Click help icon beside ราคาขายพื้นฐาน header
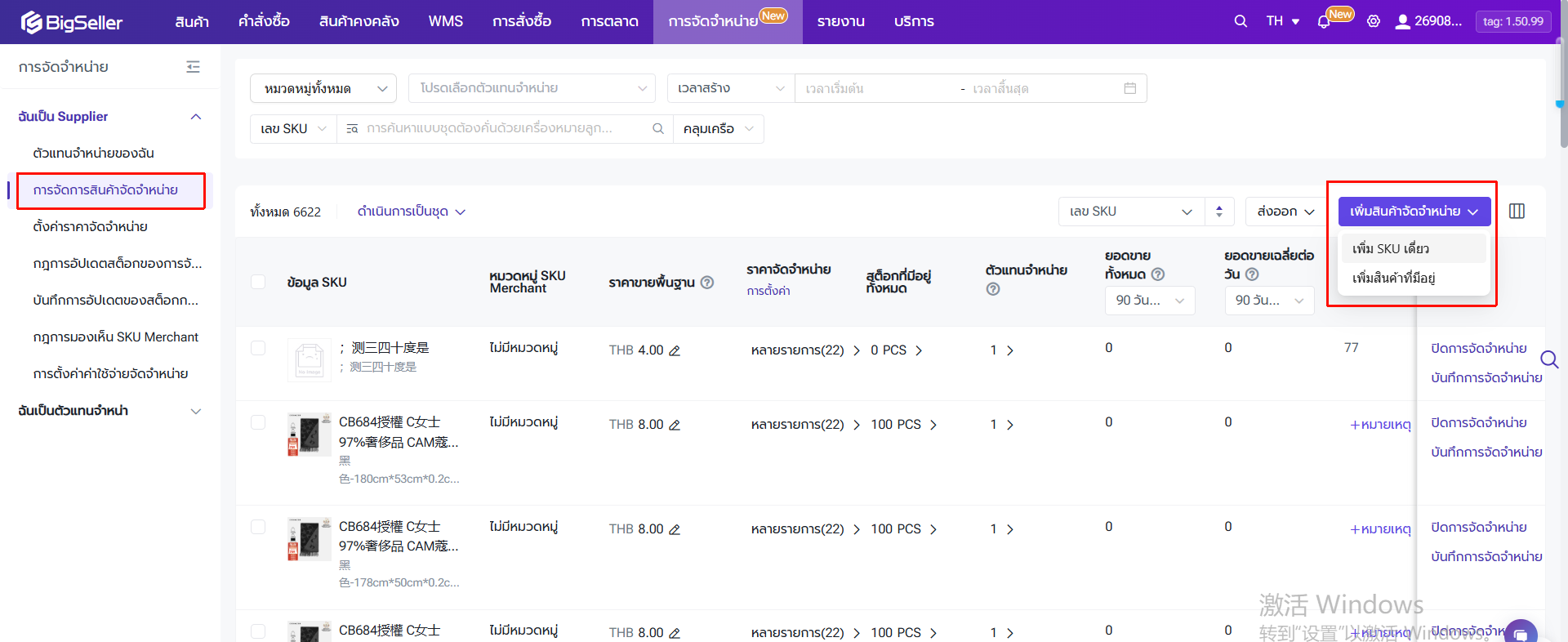The image size is (1568, 642). (707, 283)
